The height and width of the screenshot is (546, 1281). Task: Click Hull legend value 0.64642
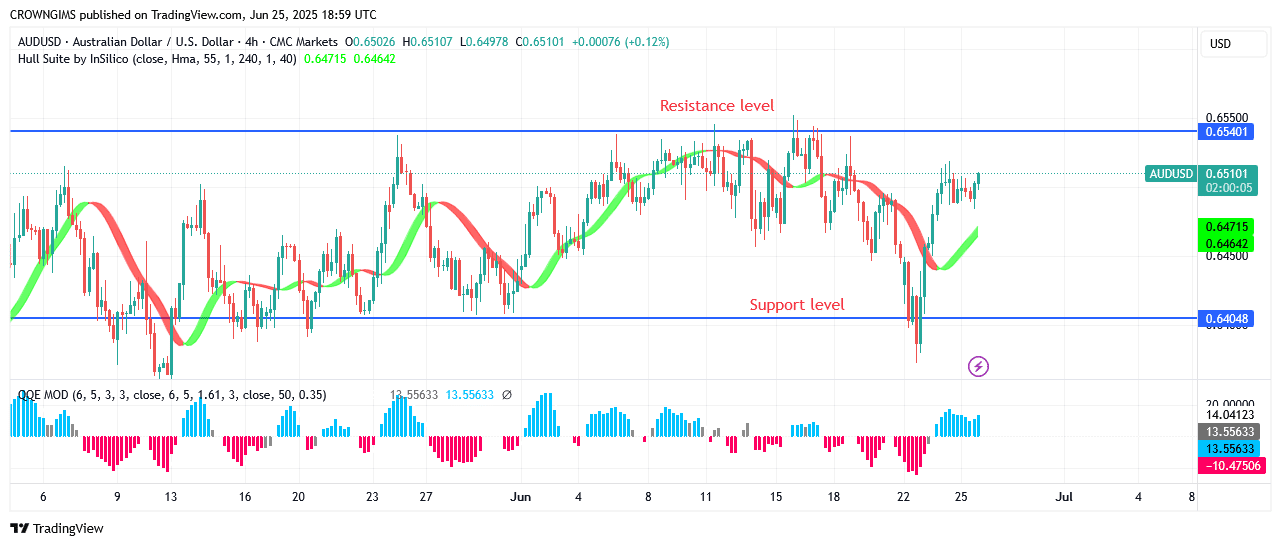pos(374,59)
